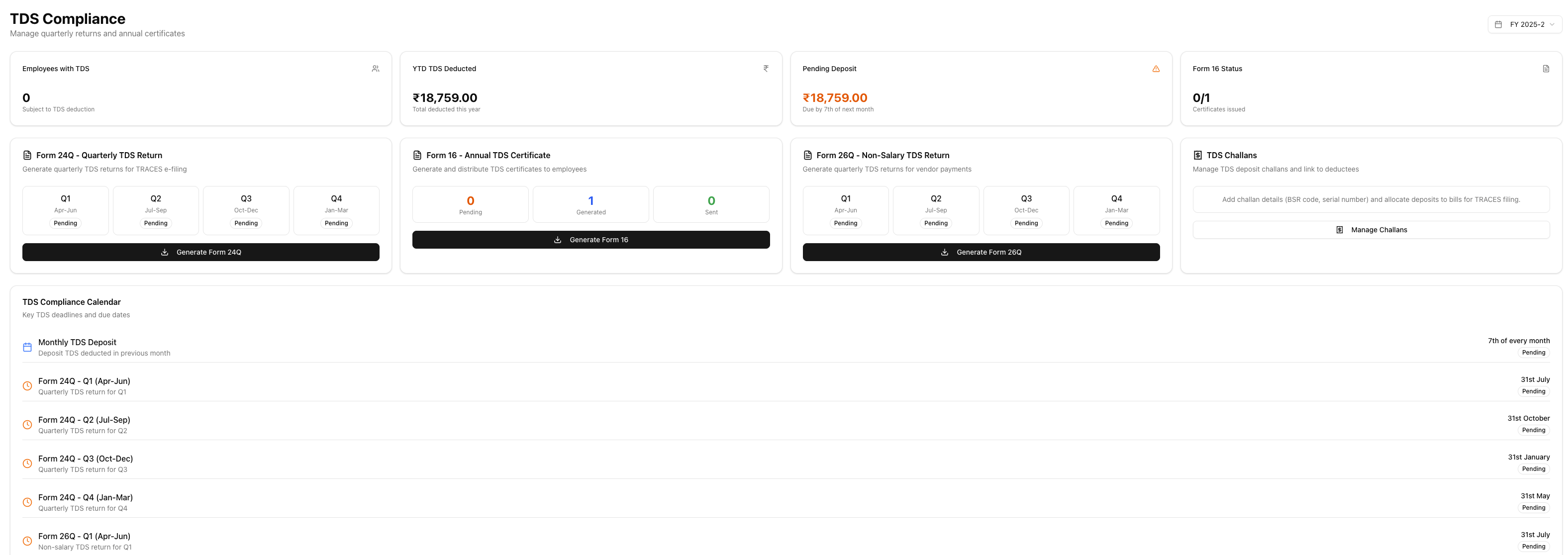Select the Q3 Oct-Dec tile under Form 26Q
1568x555 pixels.
tap(1026, 210)
